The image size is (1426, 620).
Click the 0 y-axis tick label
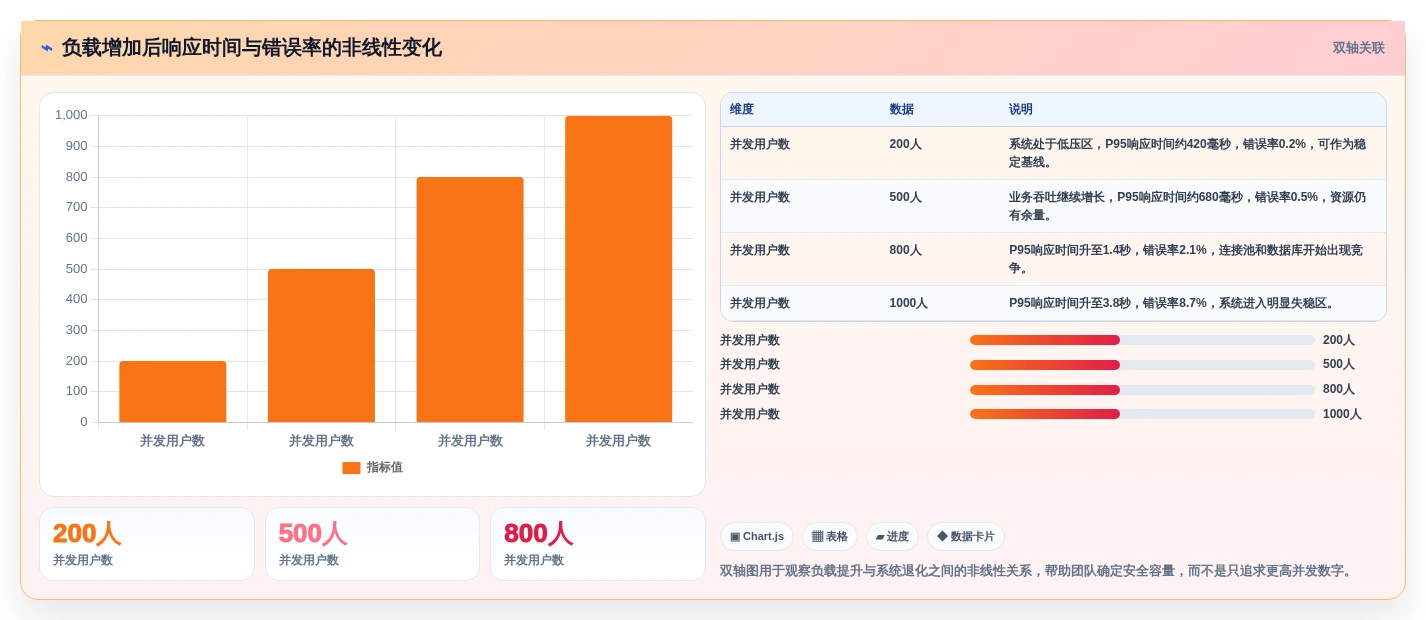(x=84, y=422)
